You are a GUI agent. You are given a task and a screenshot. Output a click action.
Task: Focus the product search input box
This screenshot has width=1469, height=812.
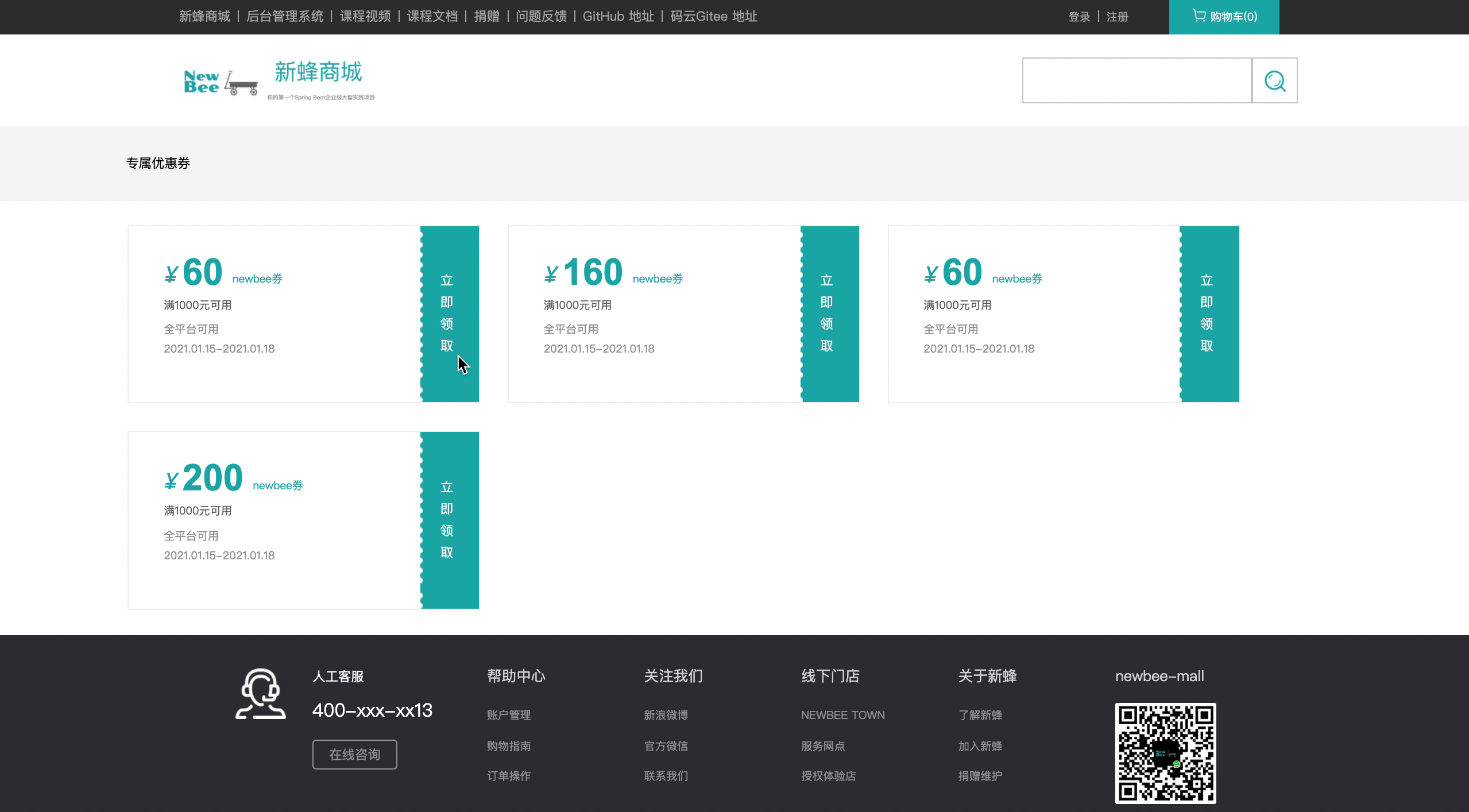(1136, 80)
